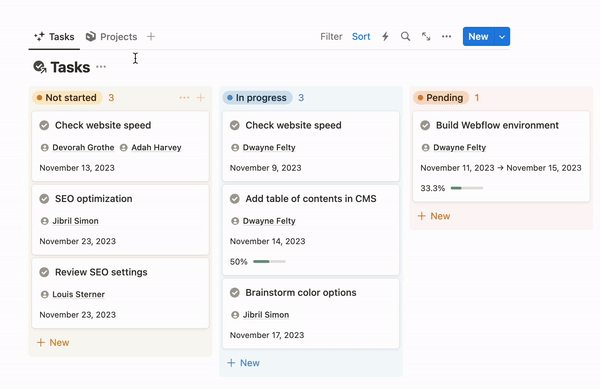Click the Projects tab box icon

coord(91,36)
